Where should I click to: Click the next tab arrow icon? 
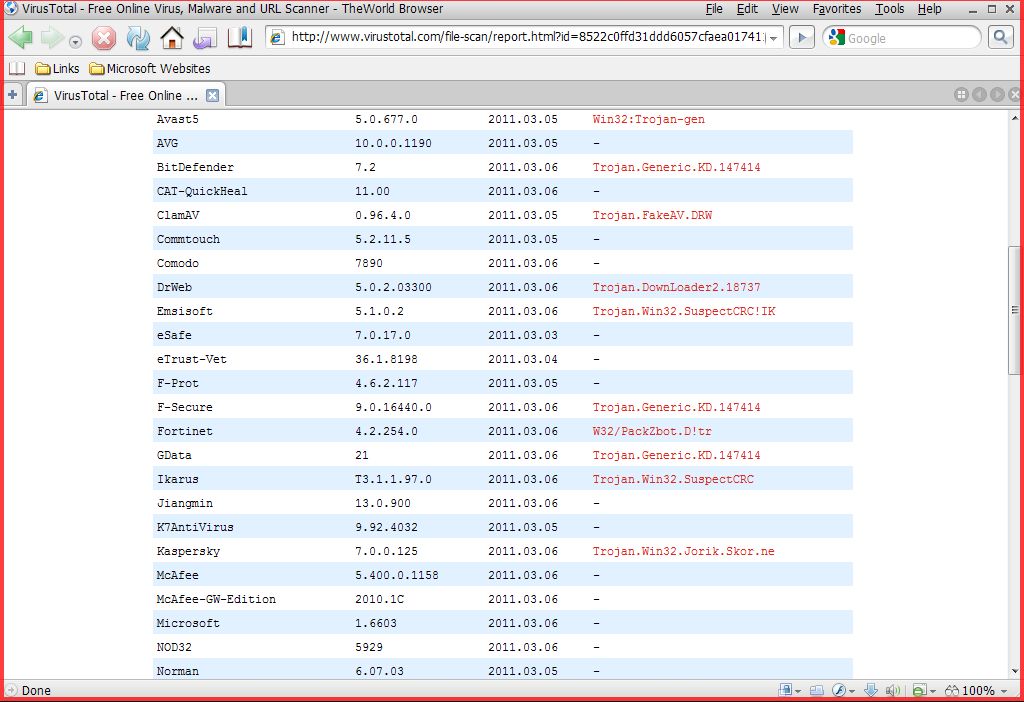point(997,95)
